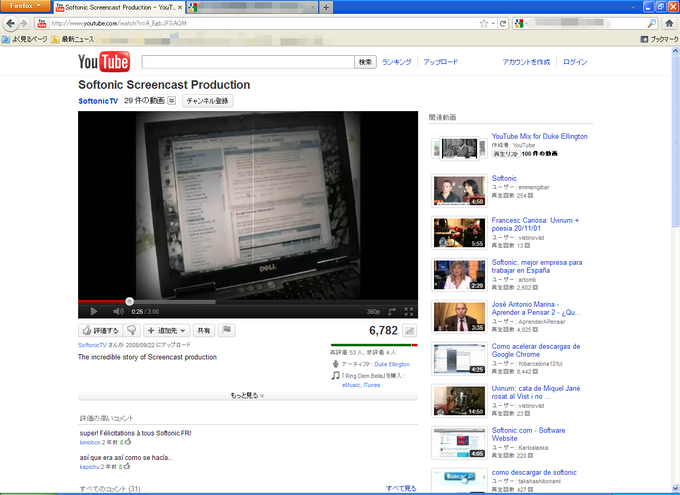Switch the video to fullscreen
Screen dimensions: 680x495
[409, 311]
